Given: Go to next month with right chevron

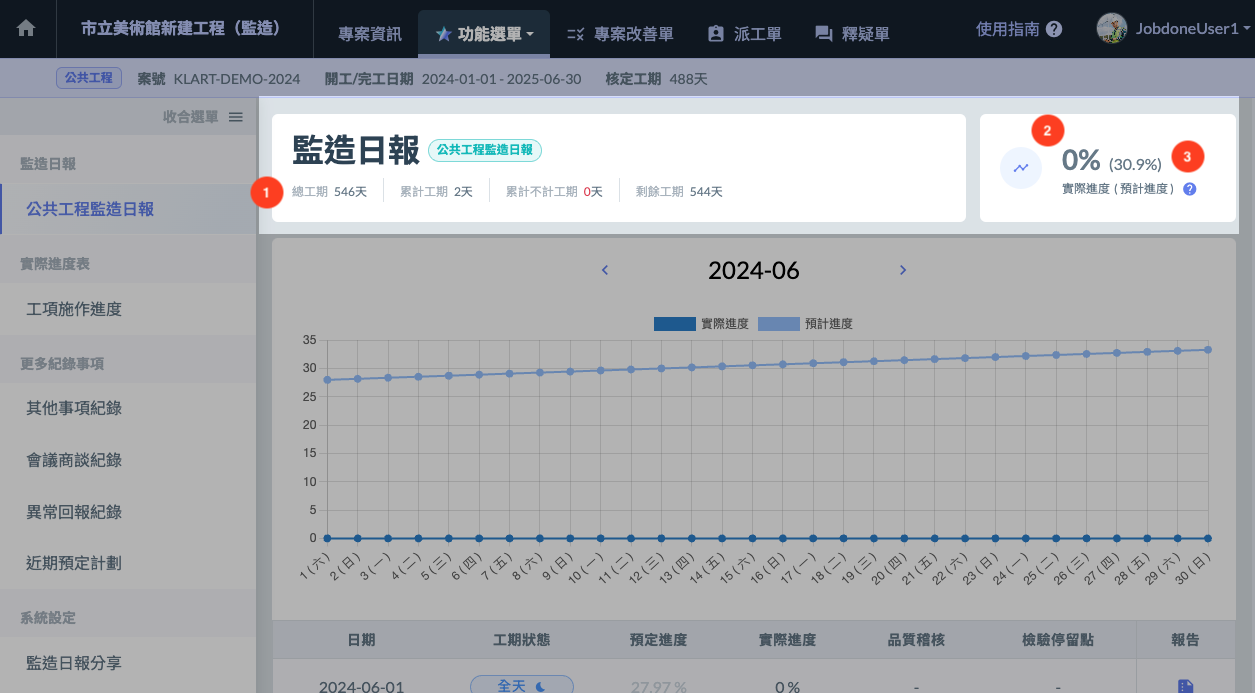Looking at the screenshot, I should pos(903,270).
